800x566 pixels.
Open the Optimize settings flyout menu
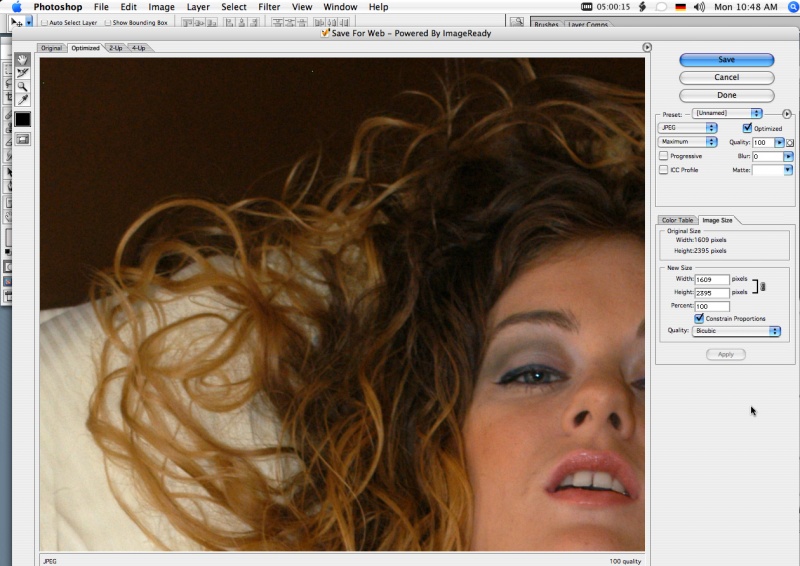coord(787,114)
